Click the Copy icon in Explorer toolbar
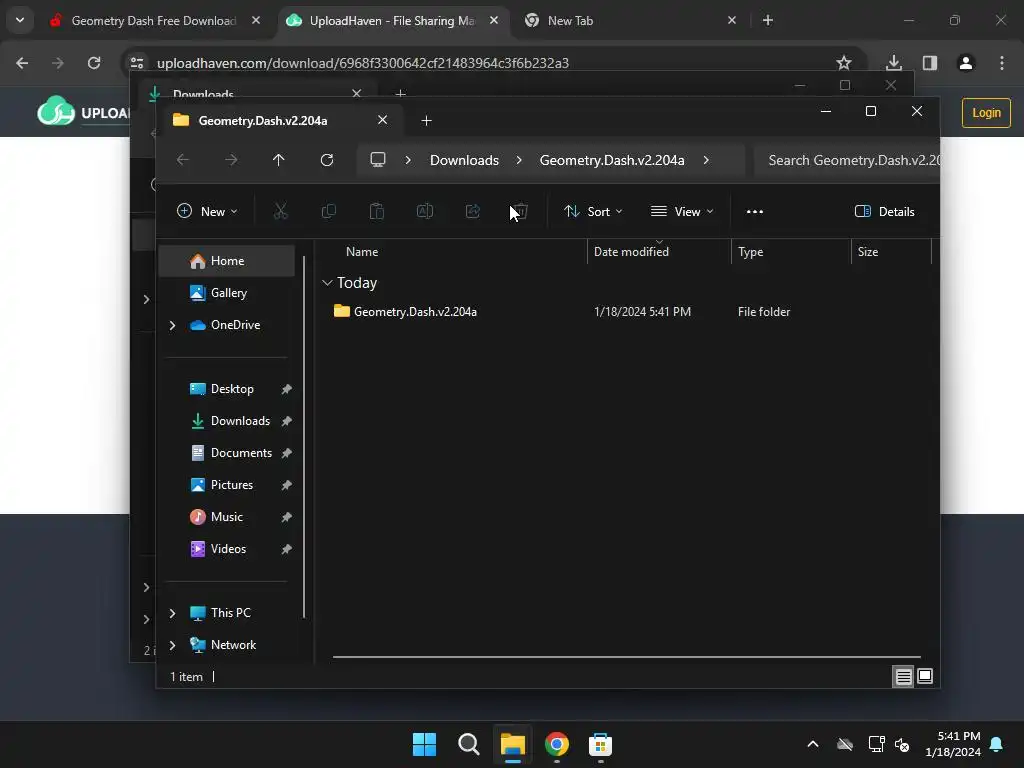Screen dimensions: 1024x768 click(x=328, y=212)
